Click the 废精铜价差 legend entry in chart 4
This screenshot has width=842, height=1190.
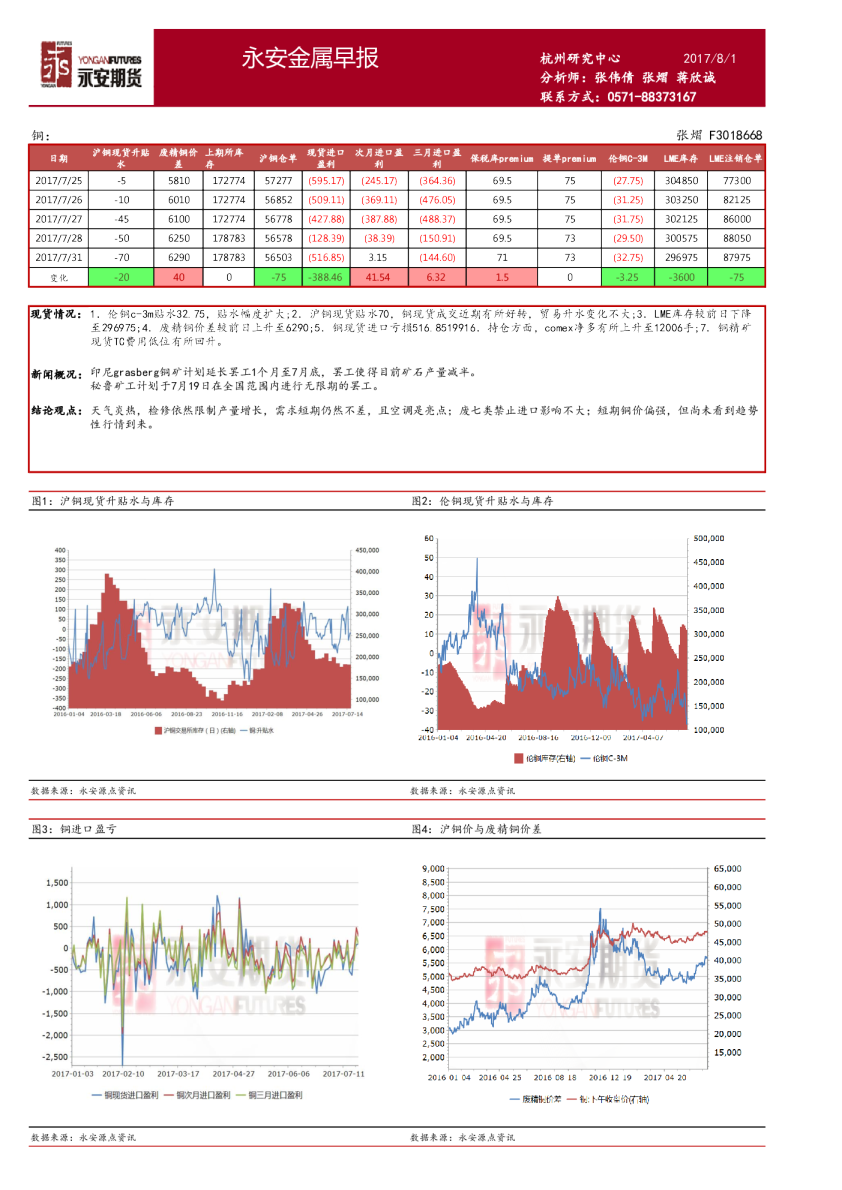pos(535,1099)
